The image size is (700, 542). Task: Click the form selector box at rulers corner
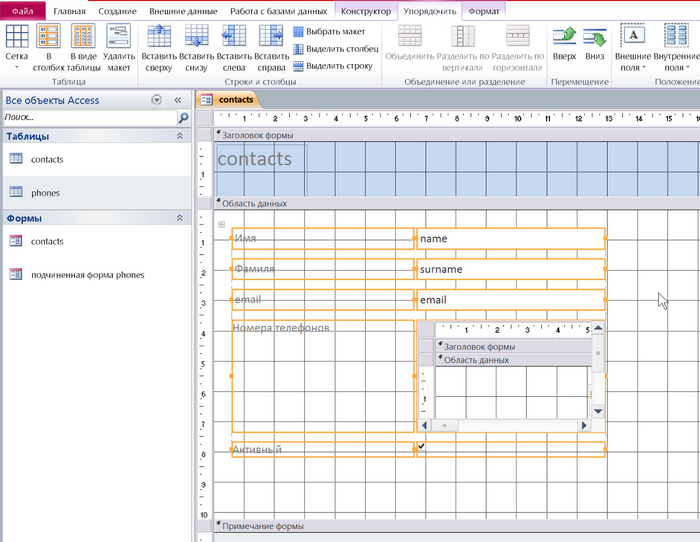coord(205,118)
